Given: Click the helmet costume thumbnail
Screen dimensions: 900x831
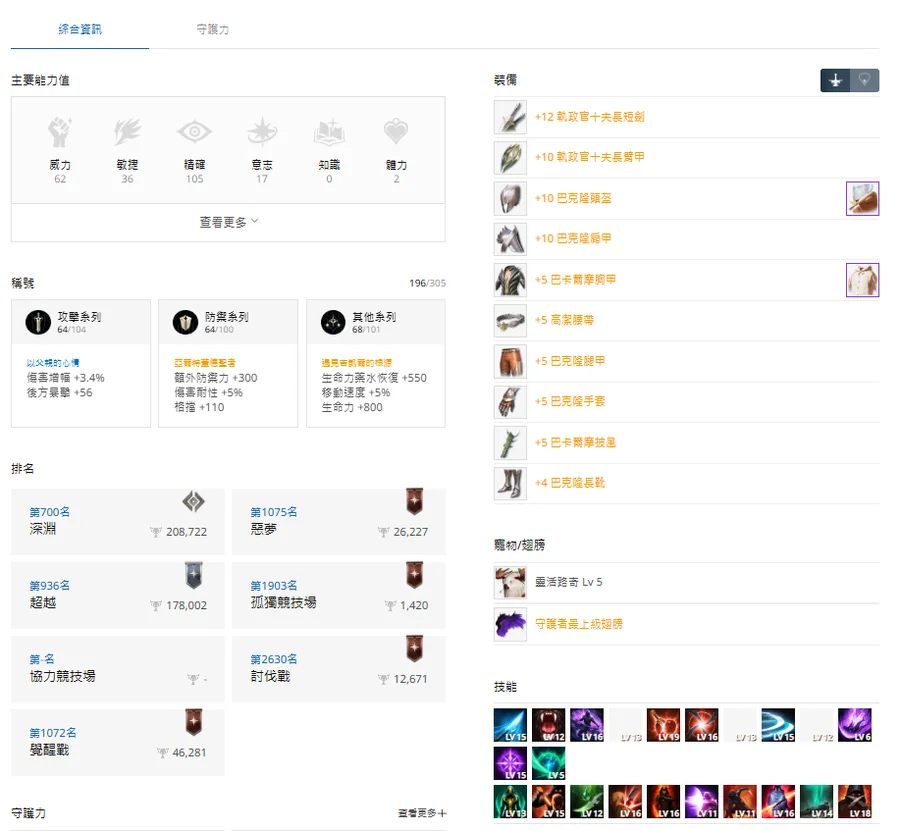Looking at the screenshot, I should click(x=862, y=198).
